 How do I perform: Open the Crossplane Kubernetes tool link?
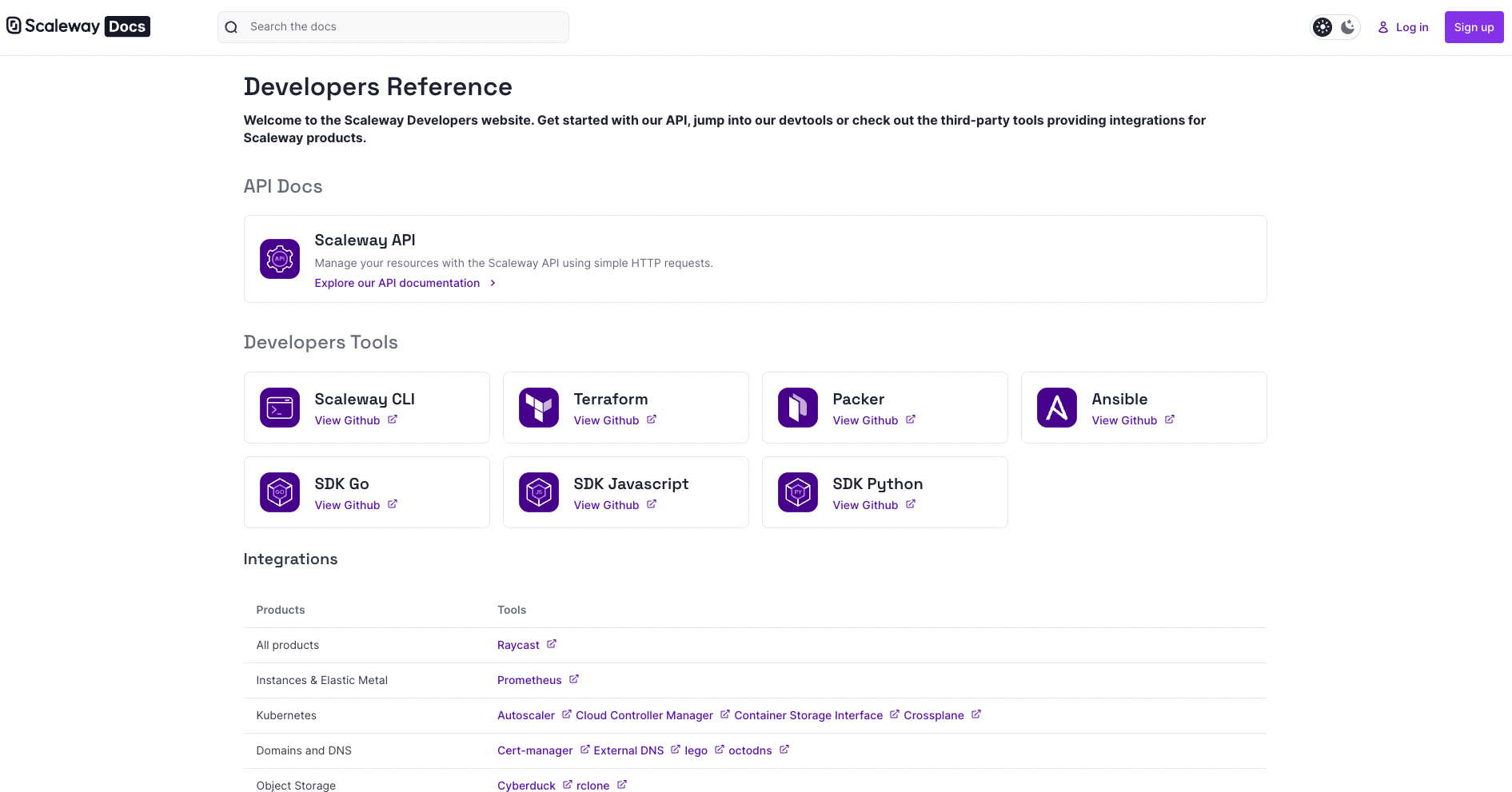click(934, 715)
